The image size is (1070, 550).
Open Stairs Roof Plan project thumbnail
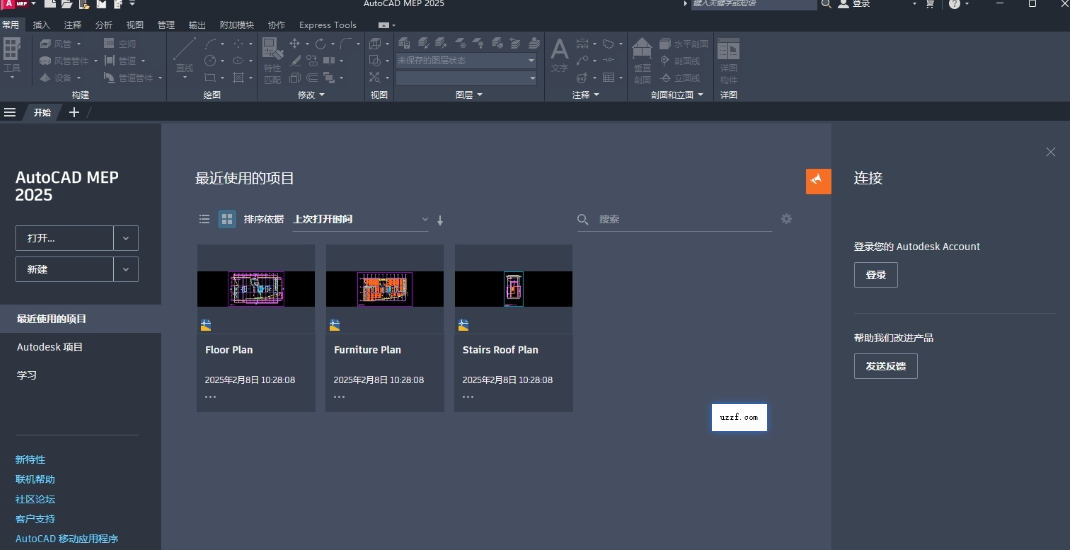(513, 289)
